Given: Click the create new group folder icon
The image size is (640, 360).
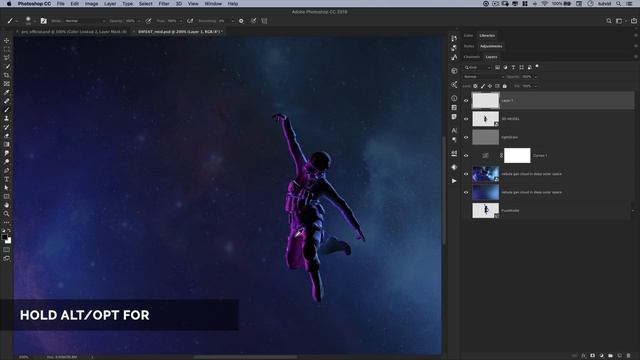Looking at the screenshot, I should click(x=611, y=356).
